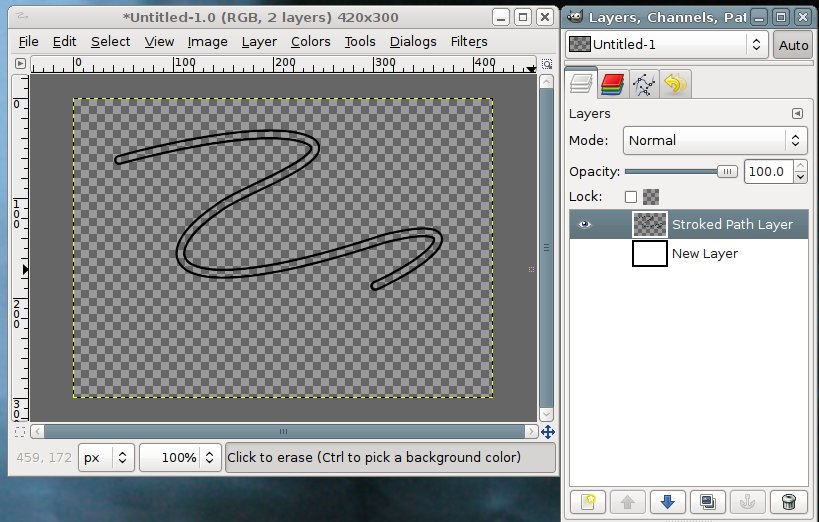Screen dimensions: 819x522
Task: Open the Undo History tab icon
Action: click(675, 84)
